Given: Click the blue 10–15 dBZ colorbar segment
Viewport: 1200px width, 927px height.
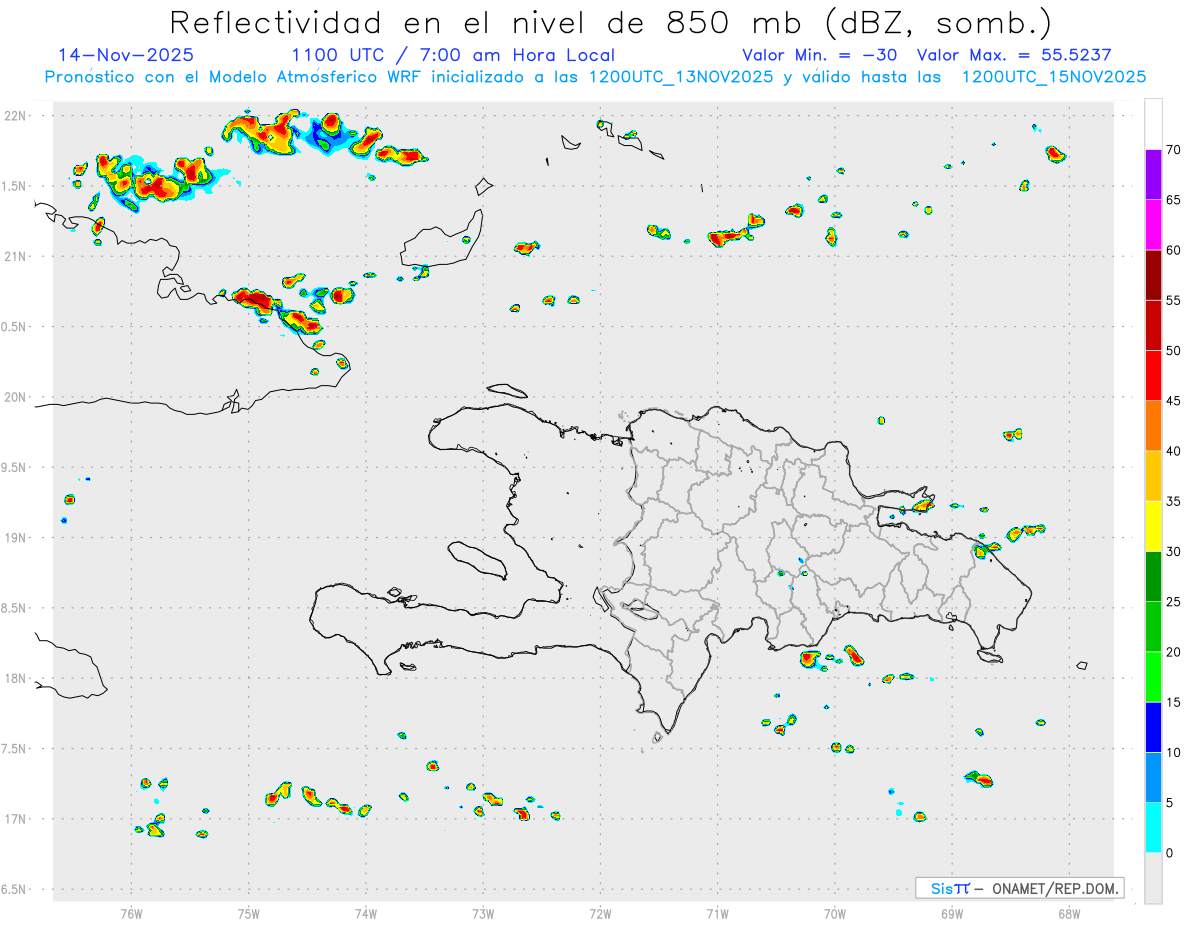Looking at the screenshot, I should tap(1153, 727).
